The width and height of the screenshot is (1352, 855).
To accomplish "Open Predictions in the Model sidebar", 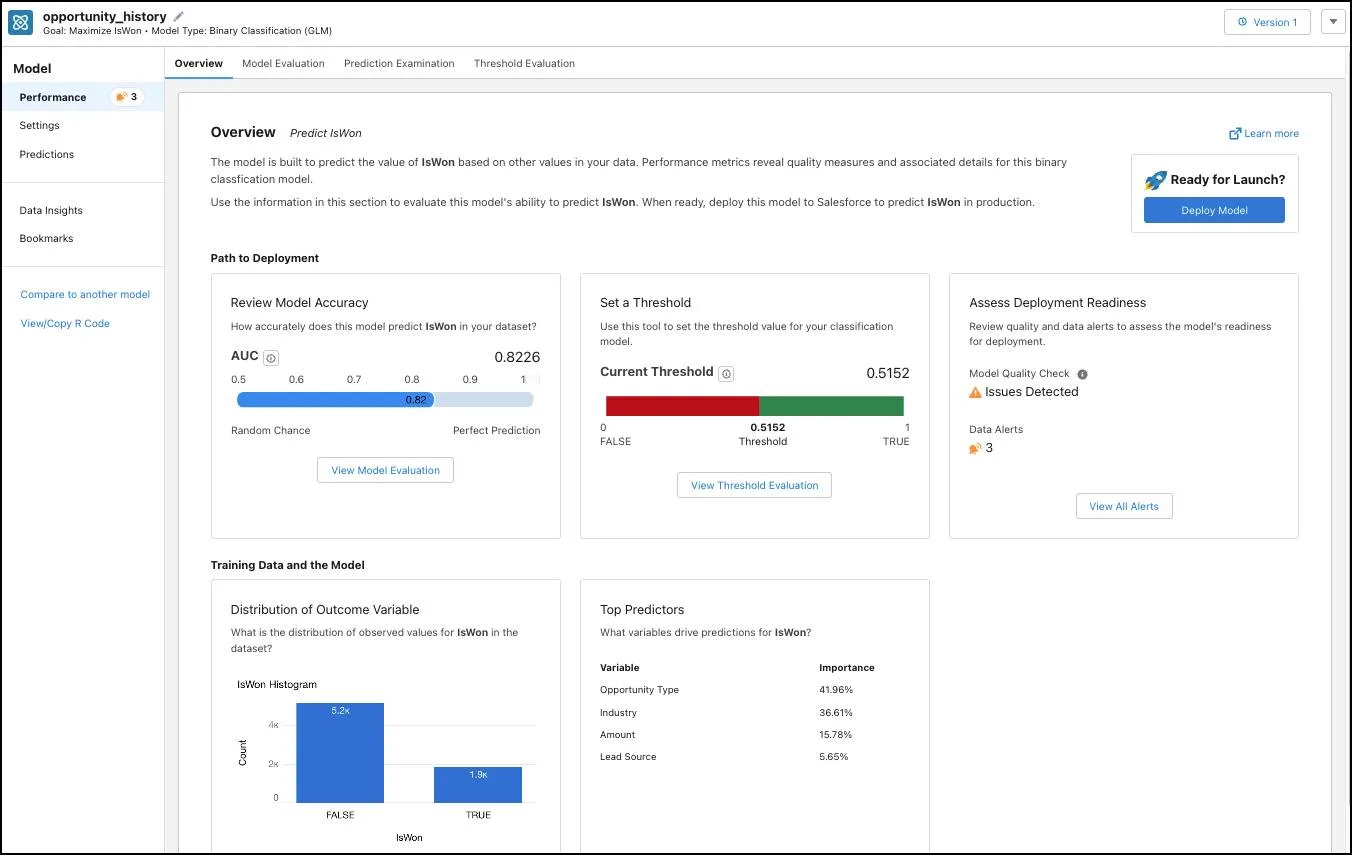I will click(47, 154).
